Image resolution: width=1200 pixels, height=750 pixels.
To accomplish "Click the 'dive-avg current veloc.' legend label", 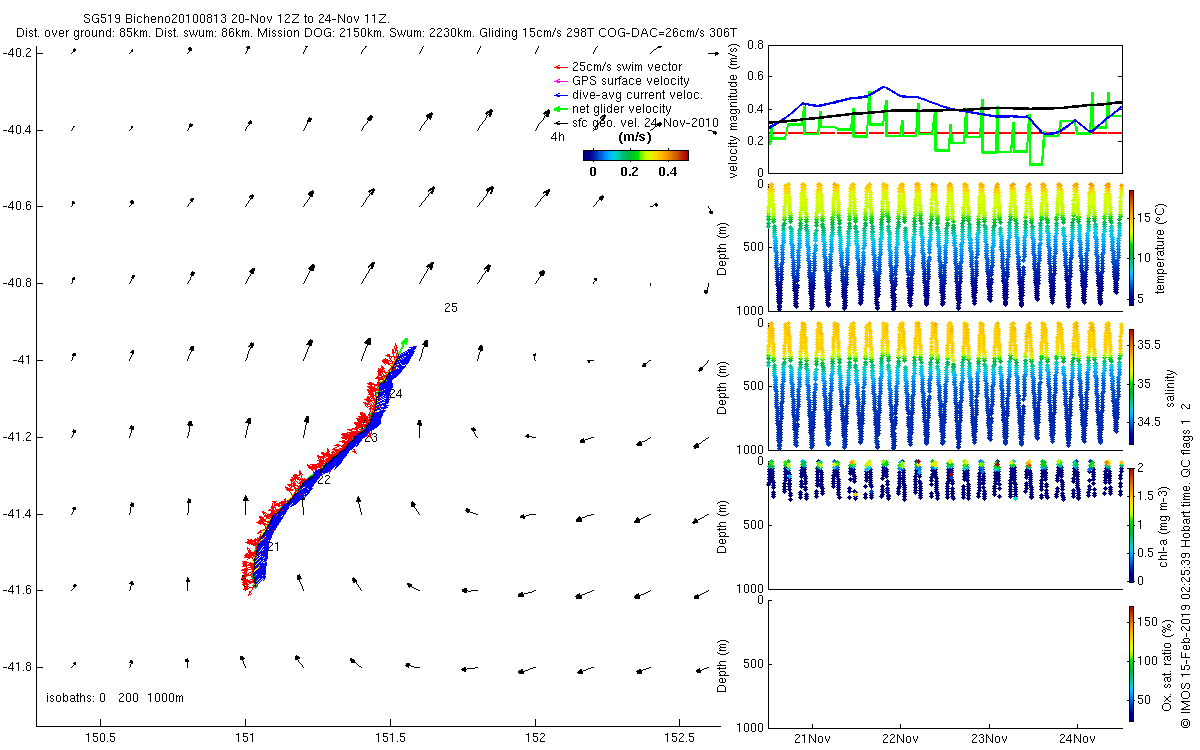I will point(637,95).
